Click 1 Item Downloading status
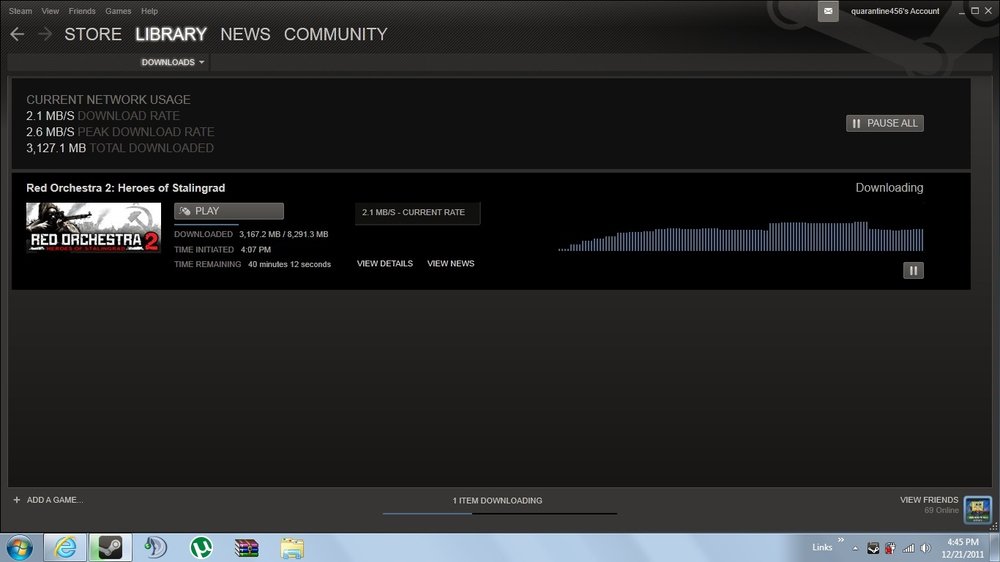Screen dimensions: 1000x562 tap(497, 501)
